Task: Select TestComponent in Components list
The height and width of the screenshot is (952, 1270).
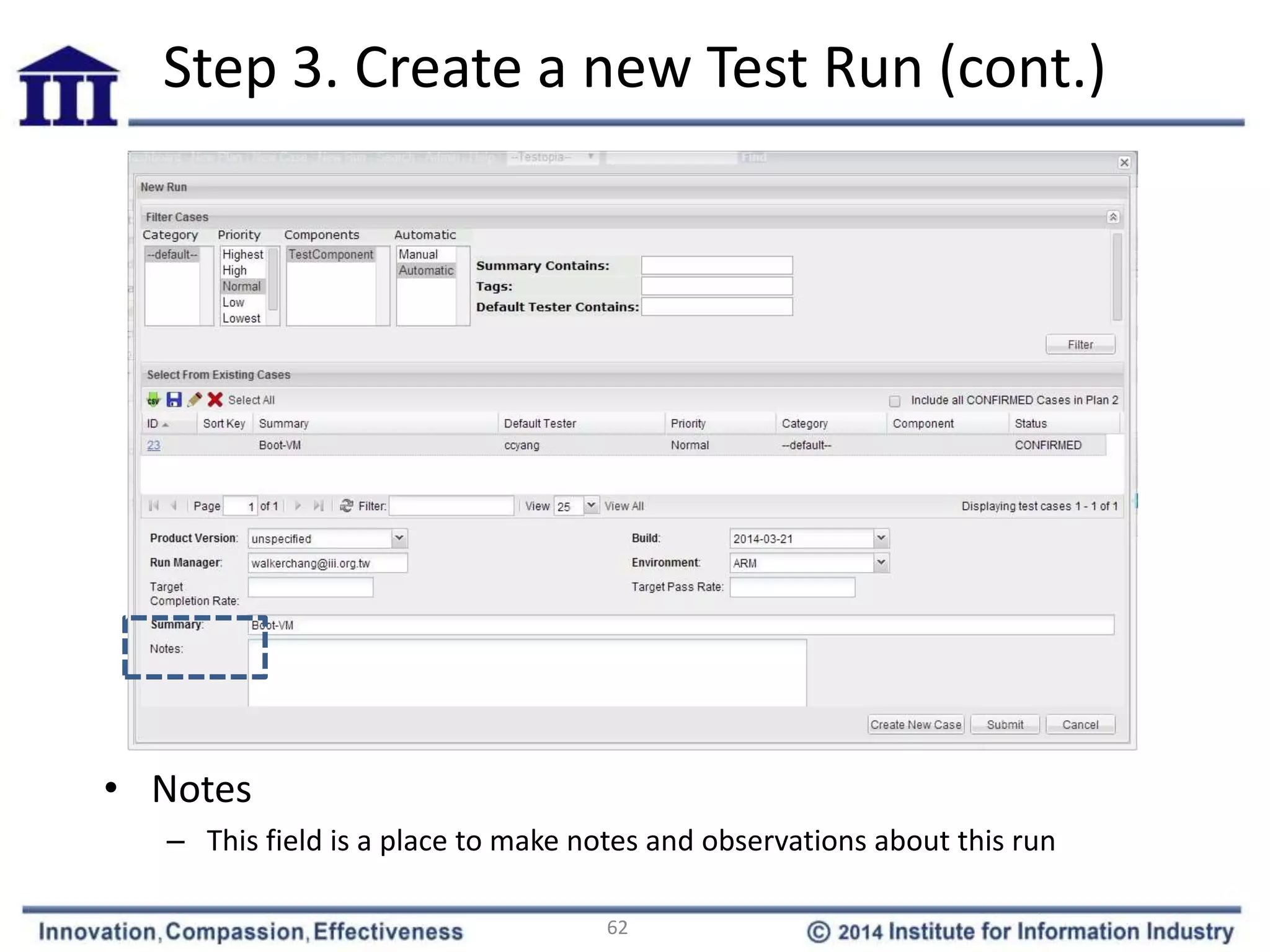Action: 331,255
